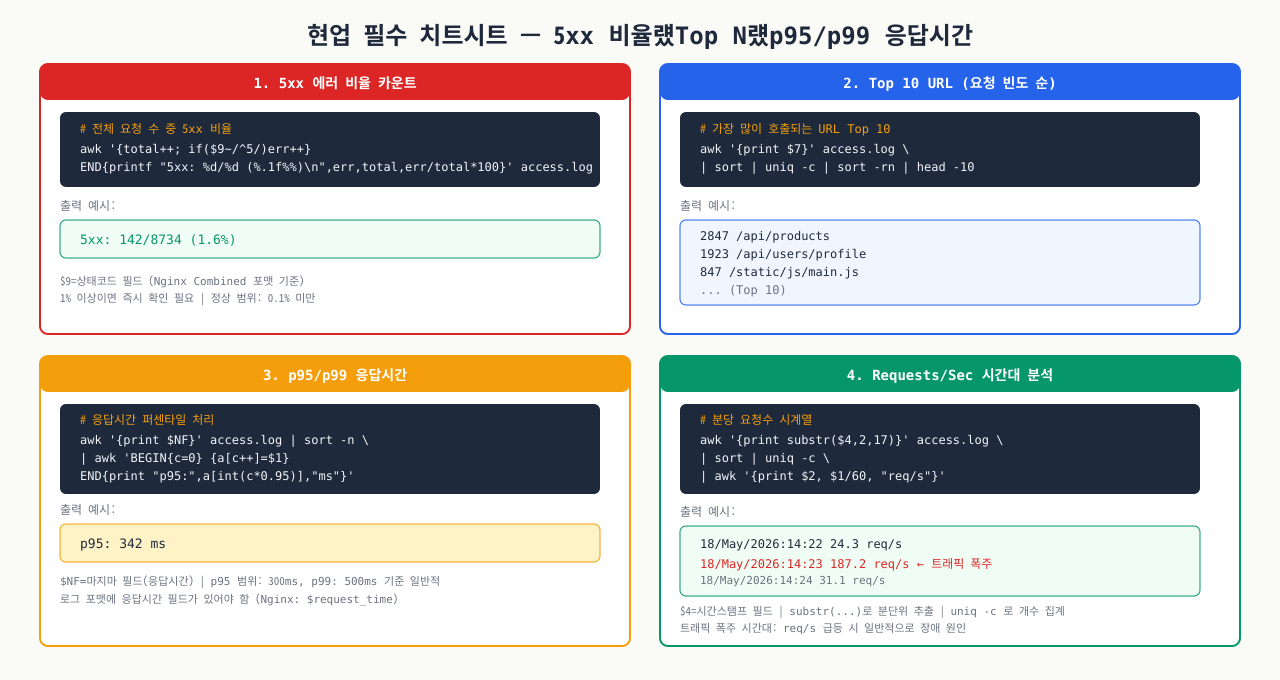Click the 'END{printf "5xx:' code line
Screen dimensions: 1280x680
click(336, 167)
